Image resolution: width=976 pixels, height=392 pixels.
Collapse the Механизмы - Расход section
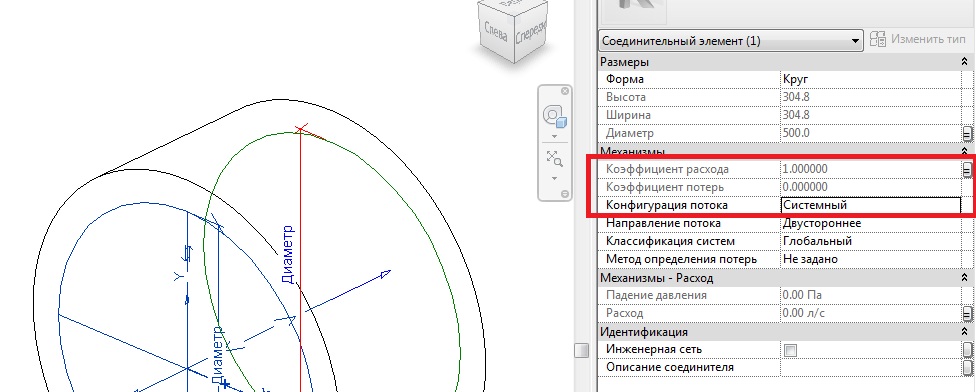tap(964, 278)
